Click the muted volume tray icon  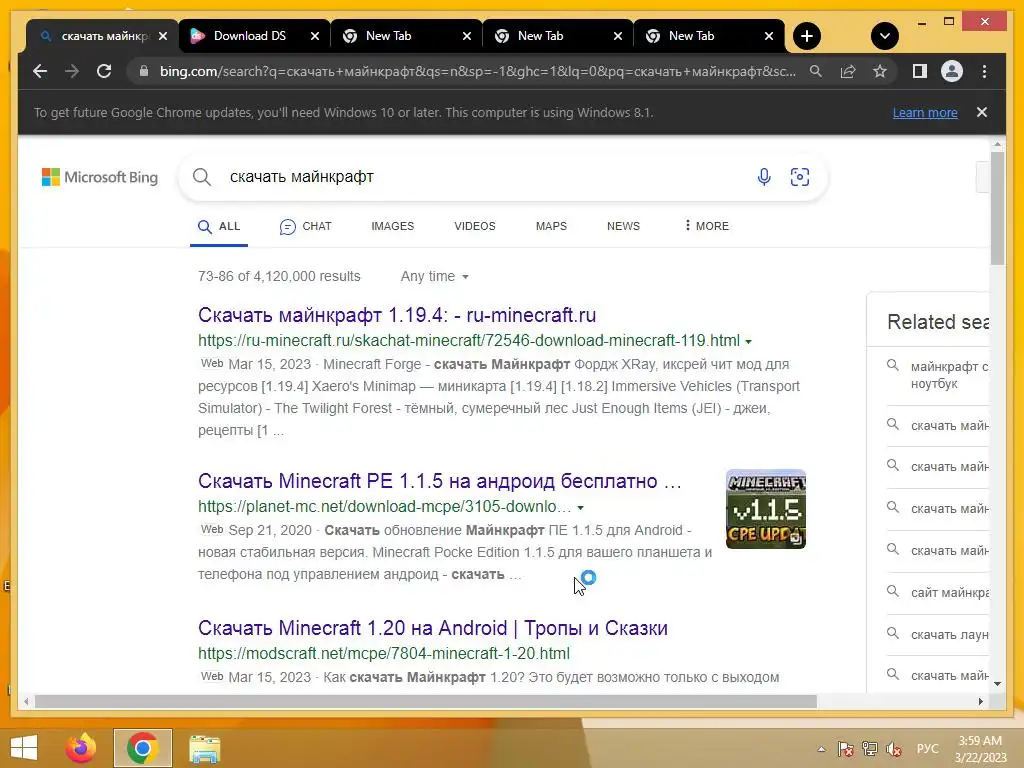894,748
